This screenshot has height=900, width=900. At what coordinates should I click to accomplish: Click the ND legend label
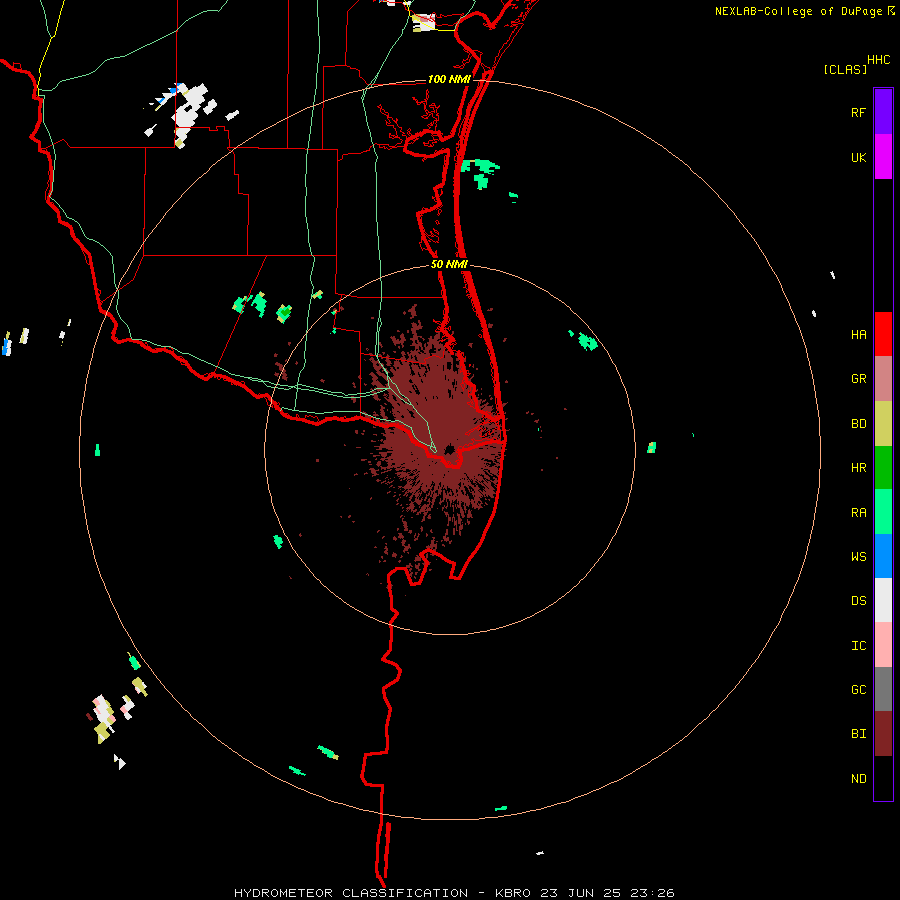pos(858,779)
